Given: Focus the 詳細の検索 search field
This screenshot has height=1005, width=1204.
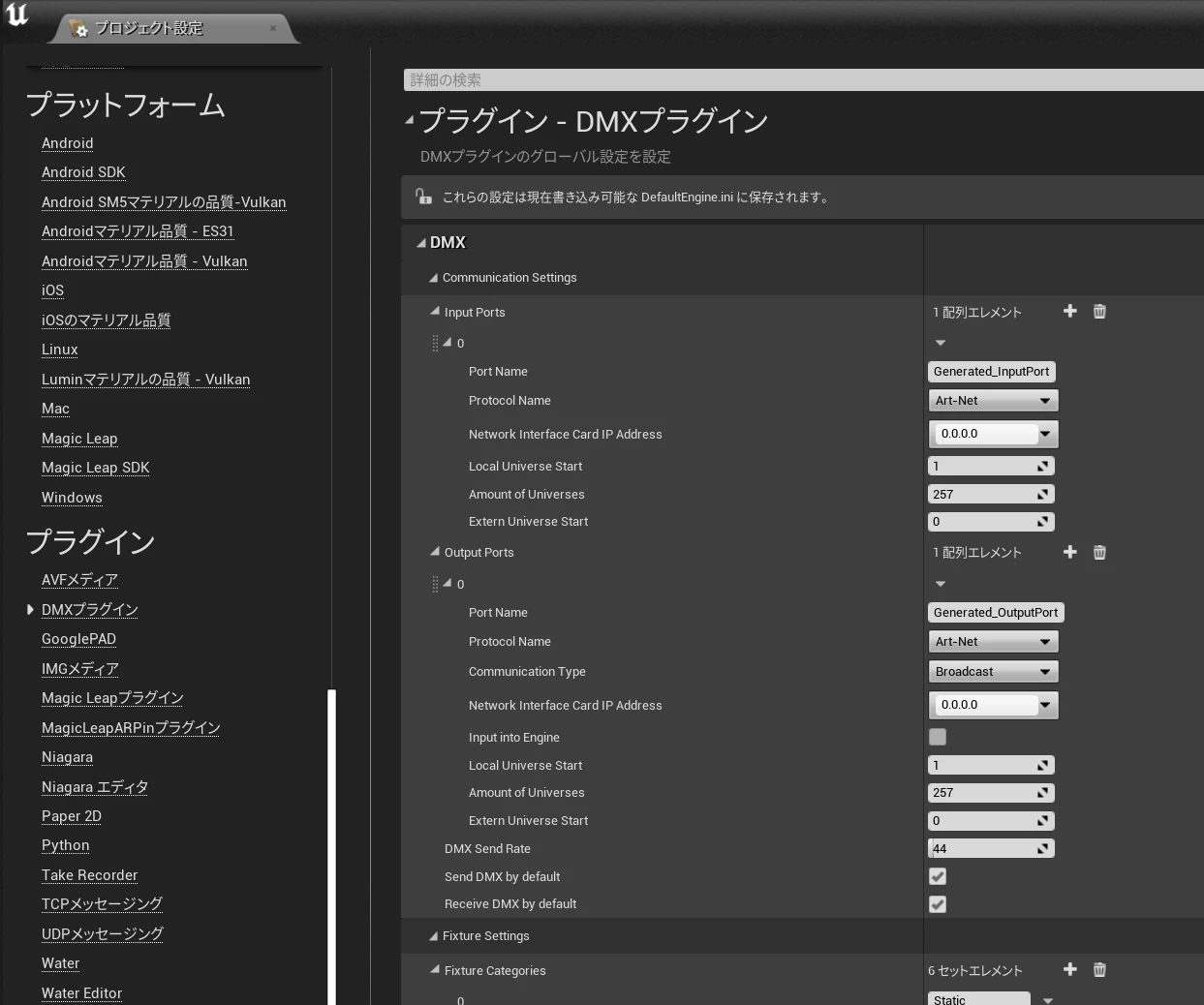Looking at the screenshot, I should tap(804, 79).
